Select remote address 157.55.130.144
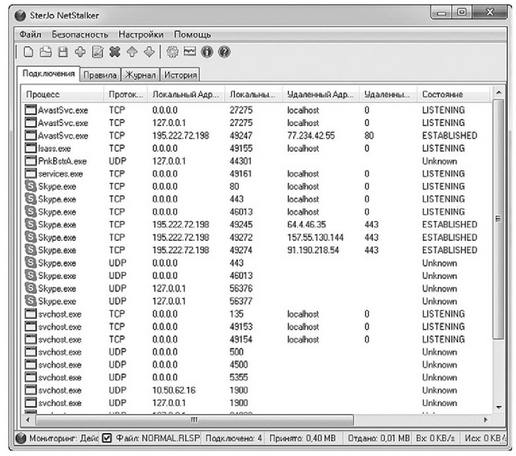This screenshot has width=516, height=456. click(x=315, y=237)
